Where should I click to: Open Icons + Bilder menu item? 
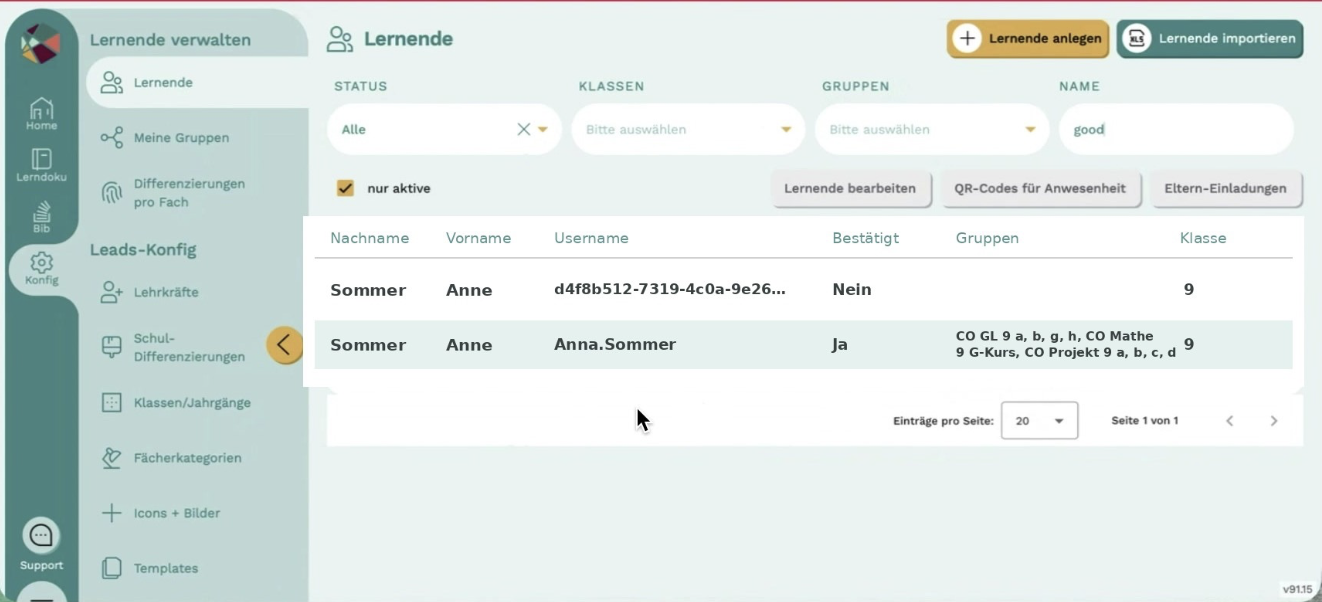tap(177, 513)
